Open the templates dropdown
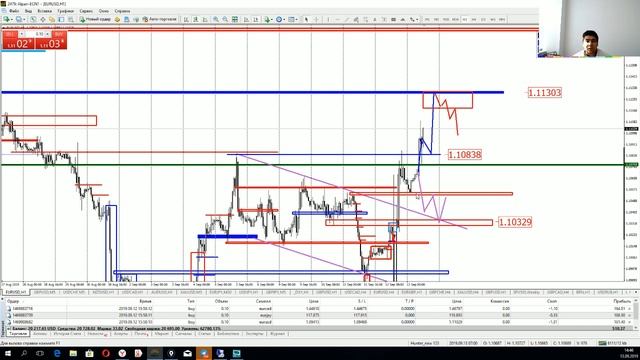This screenshot has width=640, height=360. pyautogui.click(x=292, y=19)
